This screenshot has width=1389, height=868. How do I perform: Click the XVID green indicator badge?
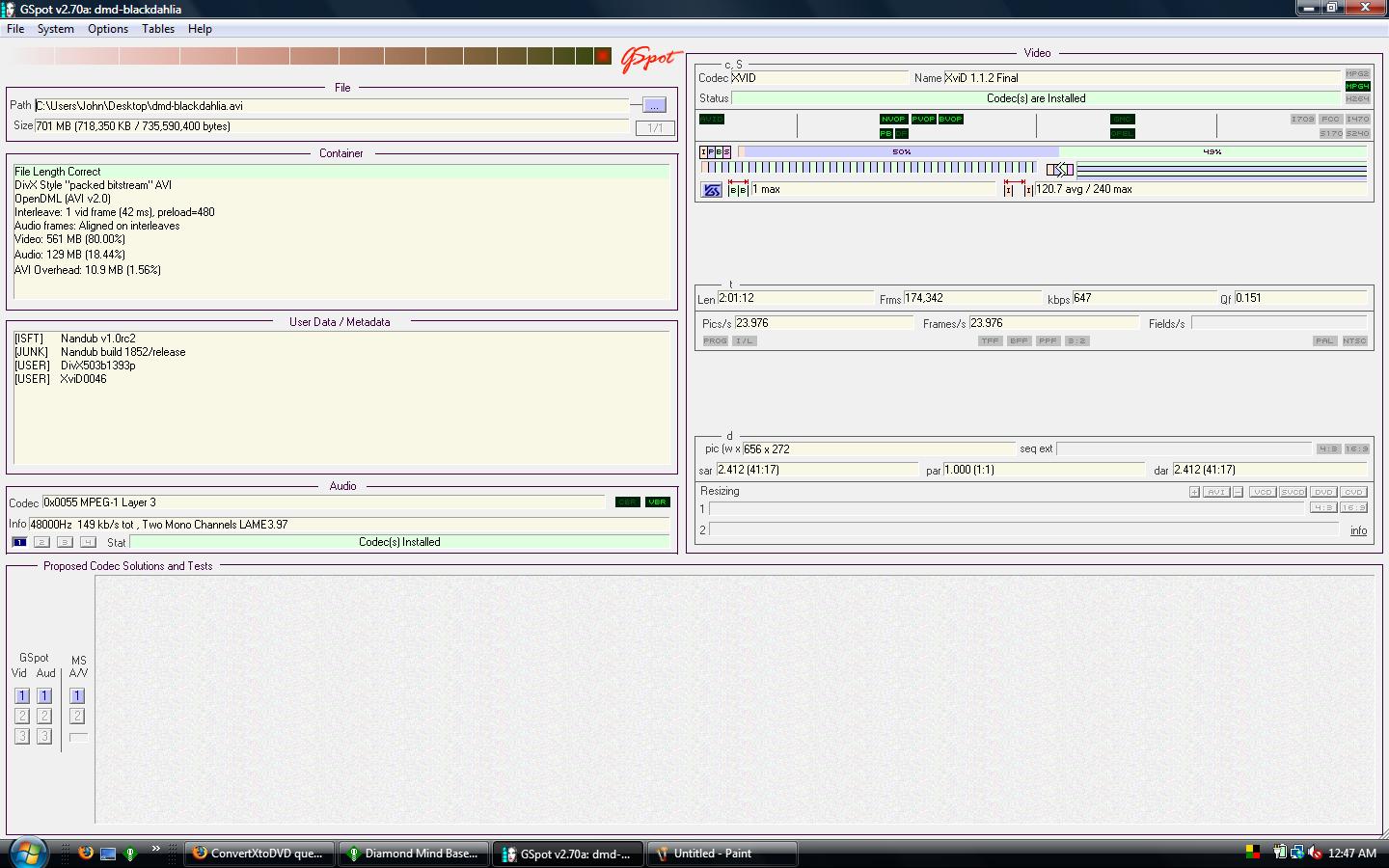click(x=712, y=119)
